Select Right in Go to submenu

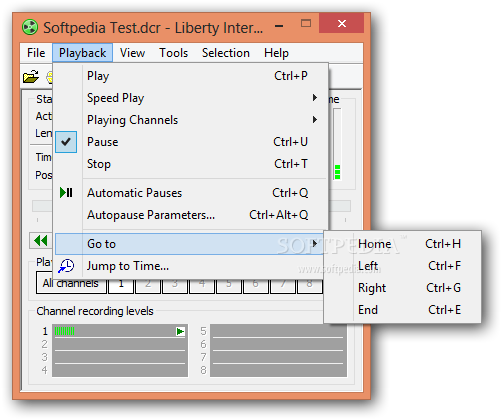coord(403,288)
